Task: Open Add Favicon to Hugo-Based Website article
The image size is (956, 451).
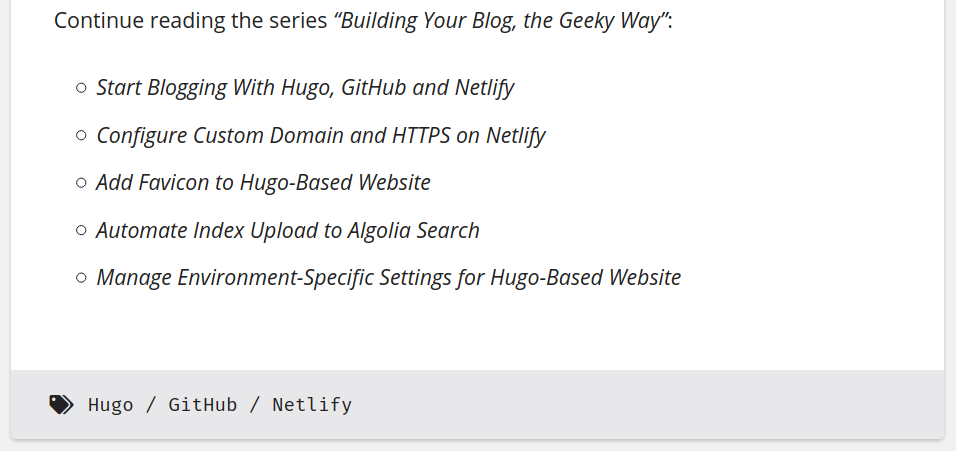Action: point(263,183)
